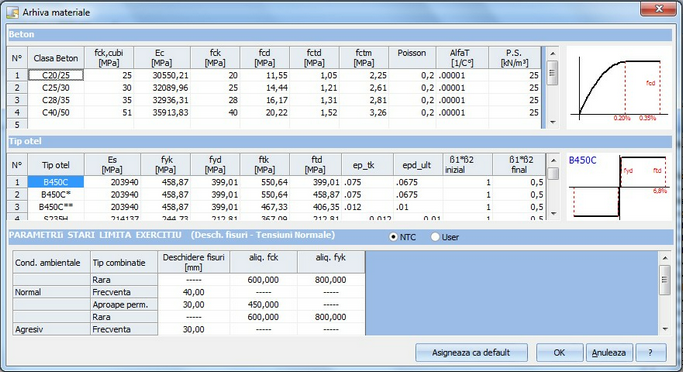Click the Arhiva materiale title bar icon
The height and width of the screenshot is (372, 683).
(x=13, y=12)
